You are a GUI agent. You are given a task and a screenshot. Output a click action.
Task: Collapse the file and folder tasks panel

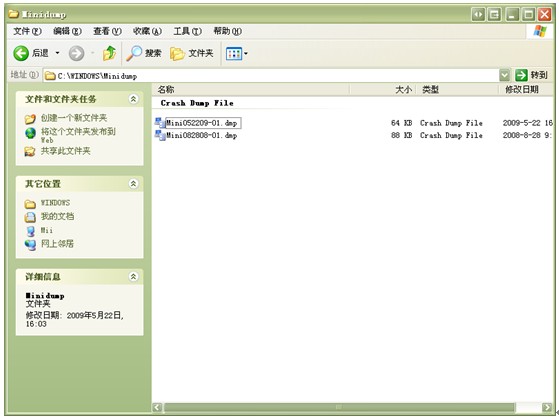coord(133,99)
